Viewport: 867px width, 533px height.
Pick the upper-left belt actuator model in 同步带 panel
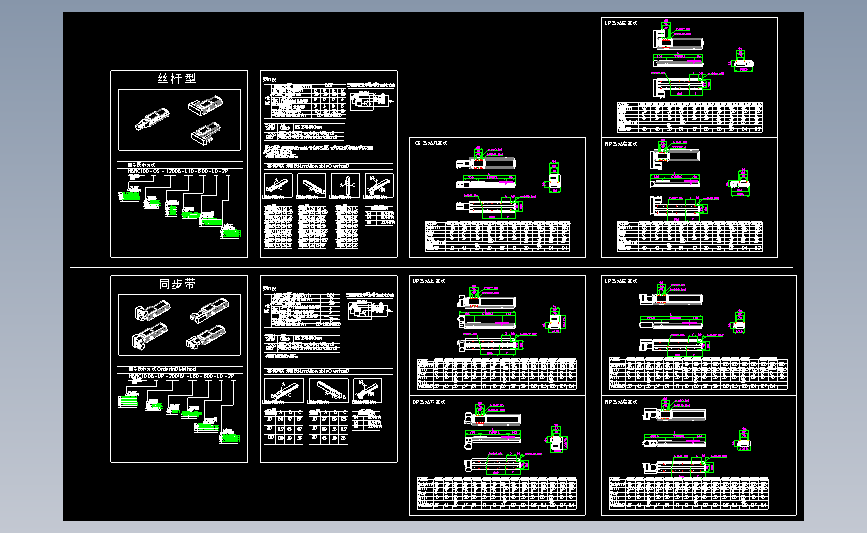pyautogui.click(x=153, y=310)
